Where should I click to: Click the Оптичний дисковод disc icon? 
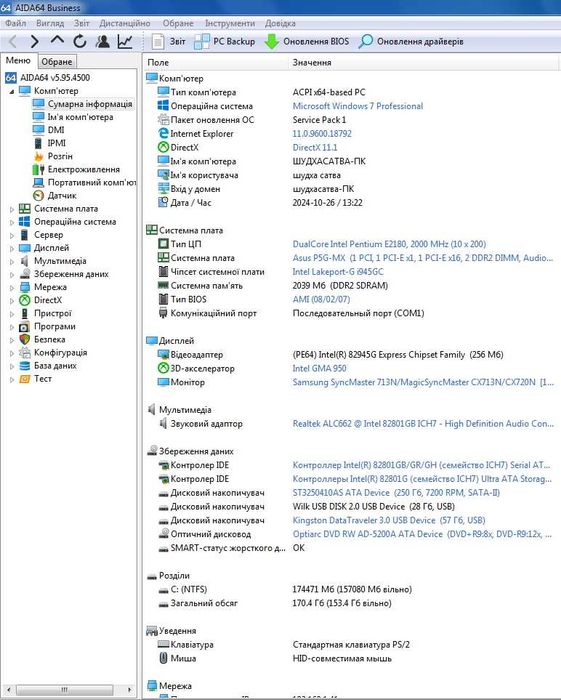coord(163,534)
